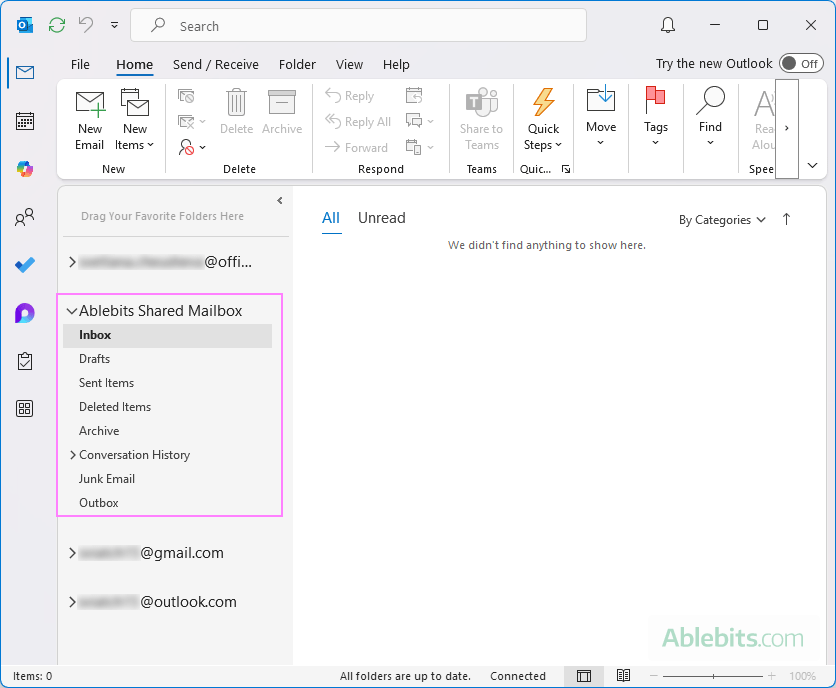Image resolution: width=836 pixels, height=688 pixels.
Task: Open the Quick Steps dialog launcher
Action: 566,169
